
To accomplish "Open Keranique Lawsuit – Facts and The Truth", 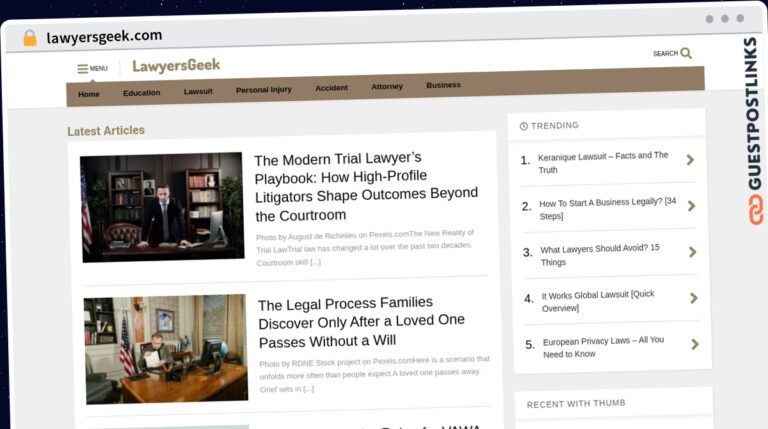I will pos(603,163).
